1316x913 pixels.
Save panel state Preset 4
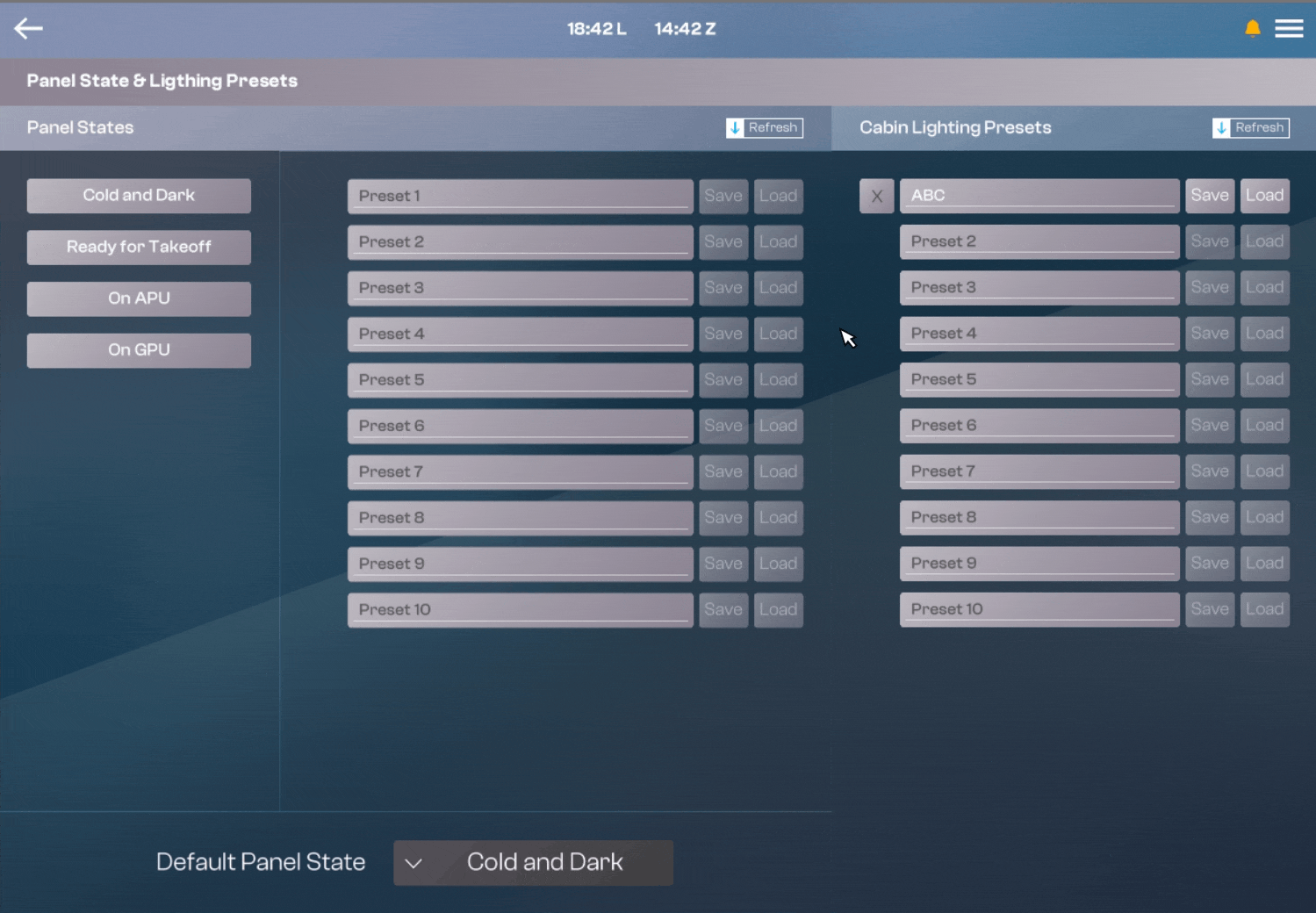coord(723,334)
